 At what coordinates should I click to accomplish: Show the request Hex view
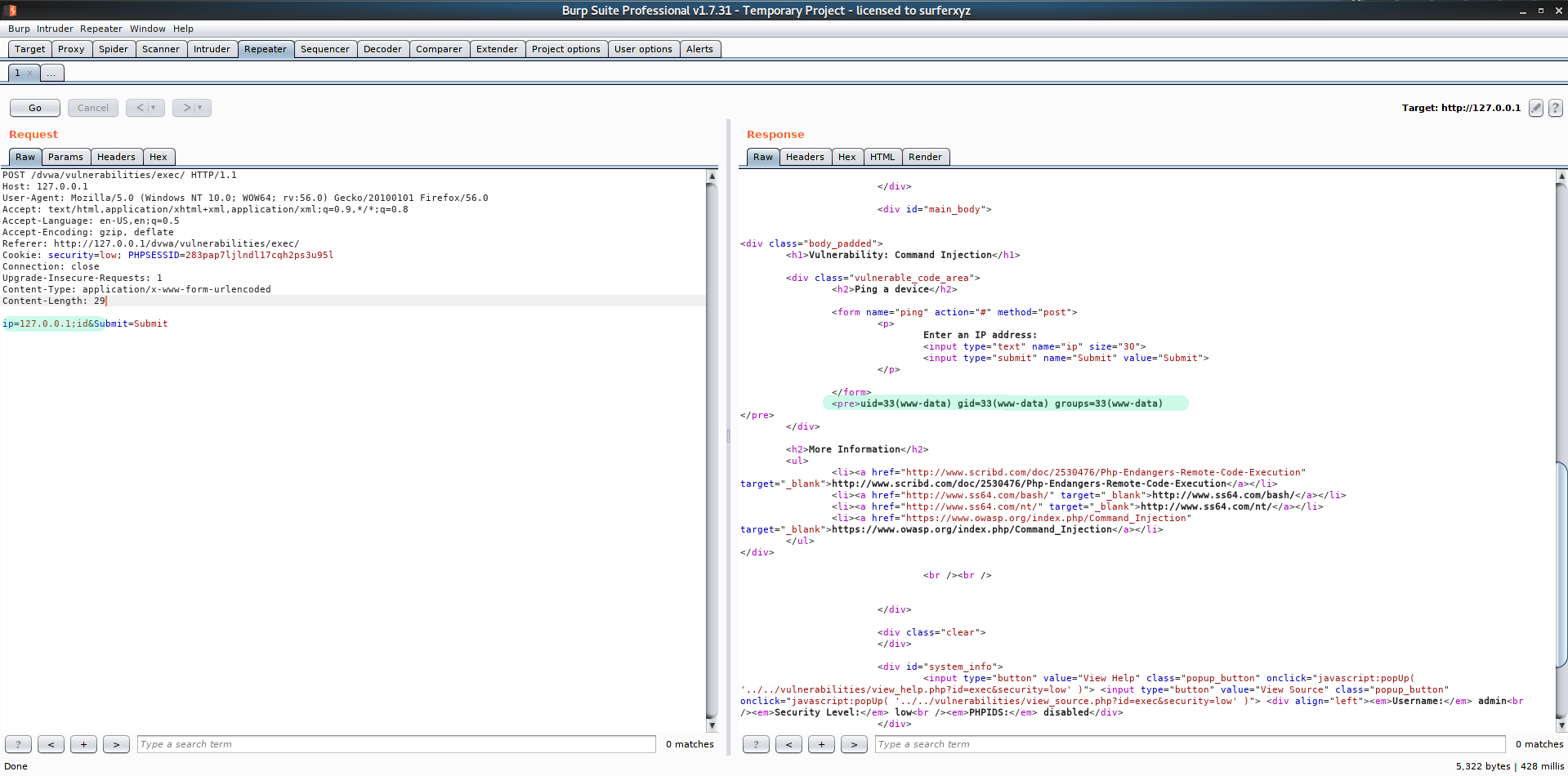(x=159, y=157)
